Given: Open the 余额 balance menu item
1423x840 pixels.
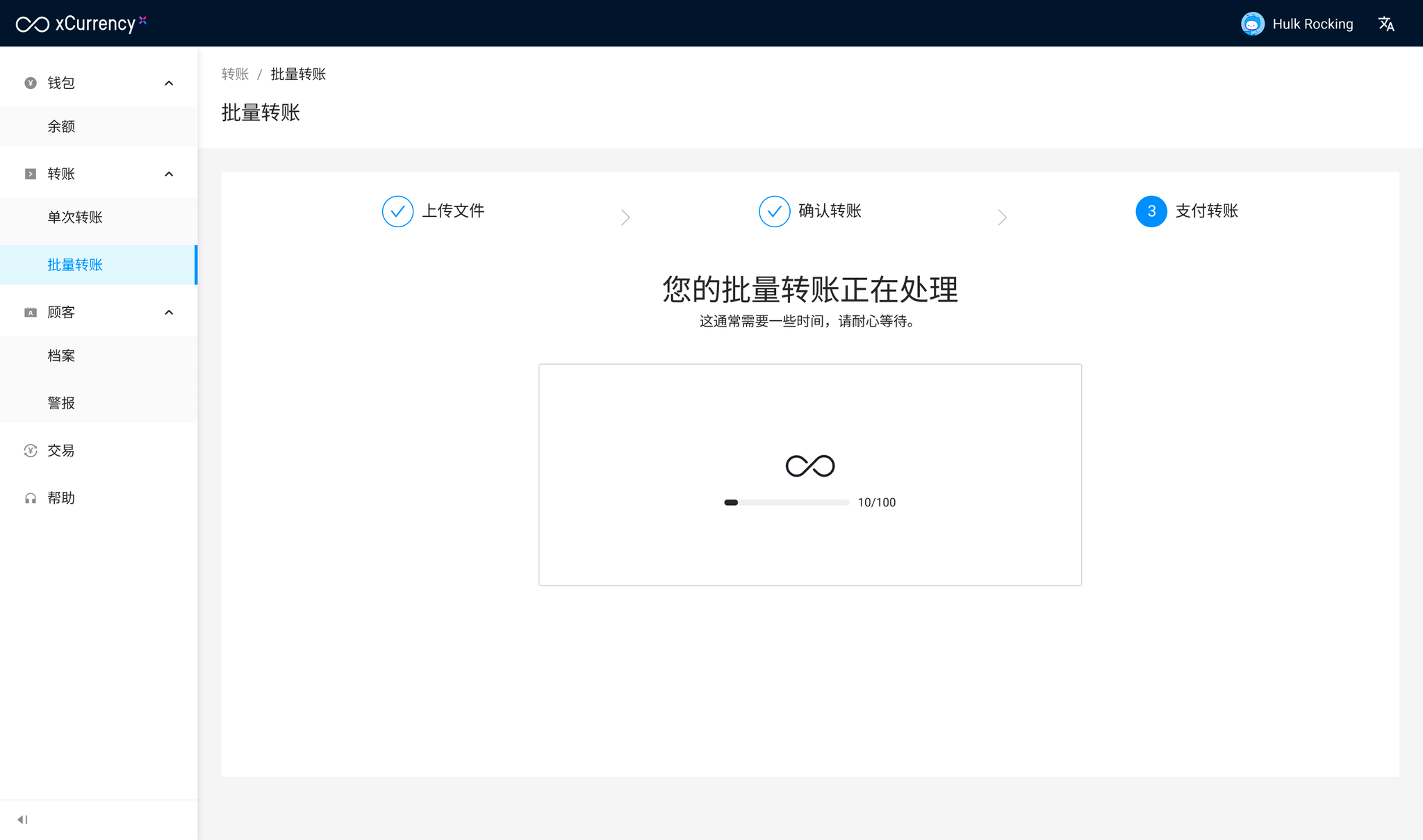Looking at the screenshot, I should point(61,126).
